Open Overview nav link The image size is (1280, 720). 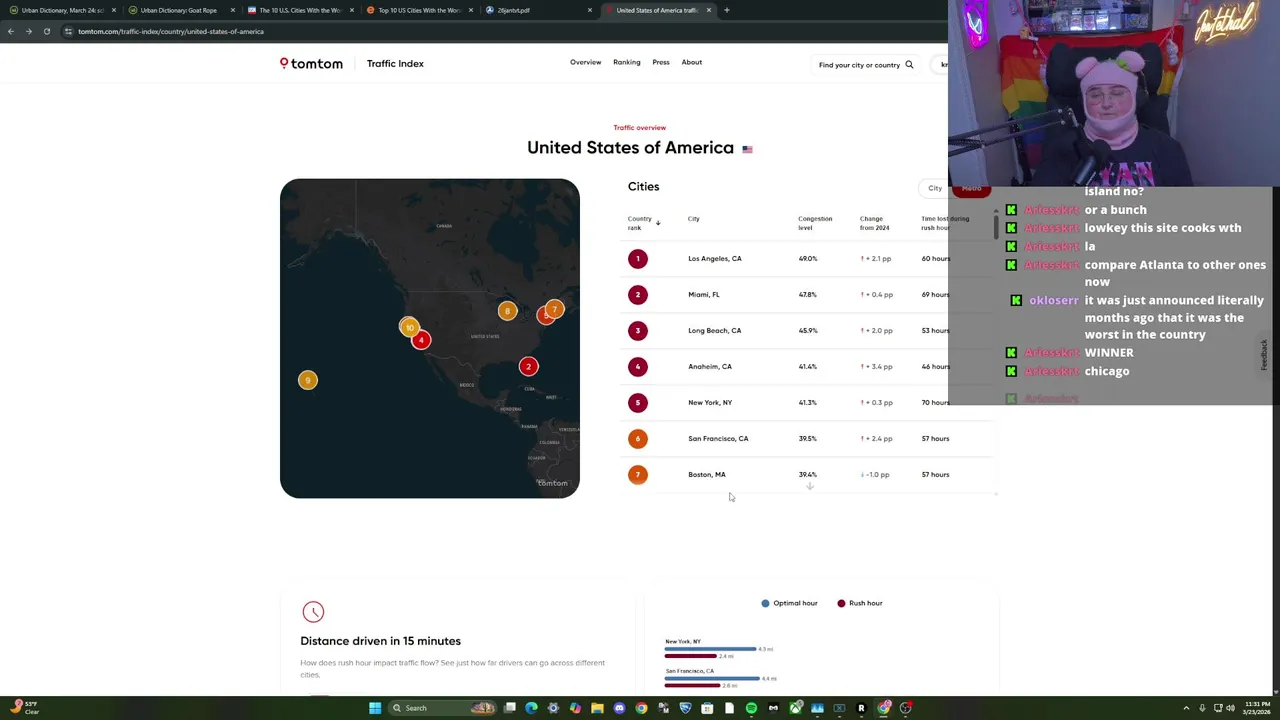pos(586,62)
